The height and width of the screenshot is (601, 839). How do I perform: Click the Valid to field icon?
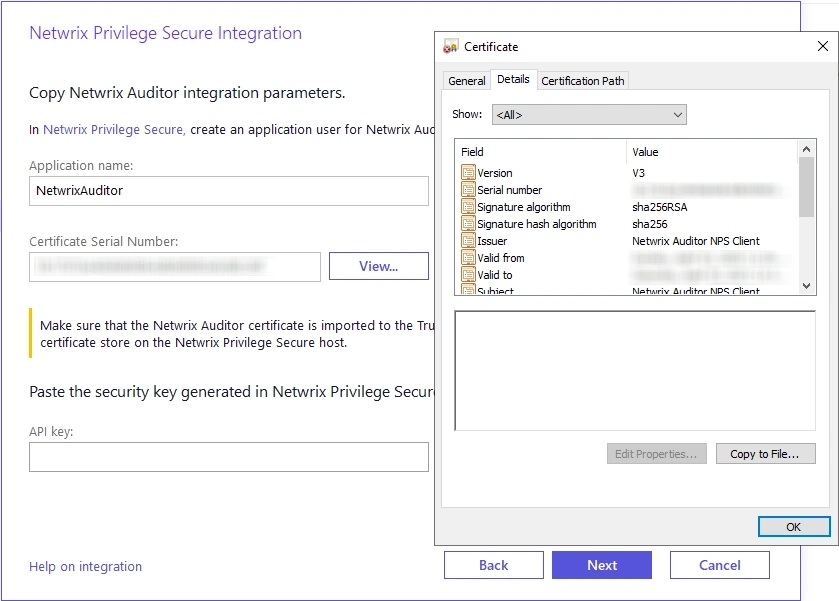point(469,274)
